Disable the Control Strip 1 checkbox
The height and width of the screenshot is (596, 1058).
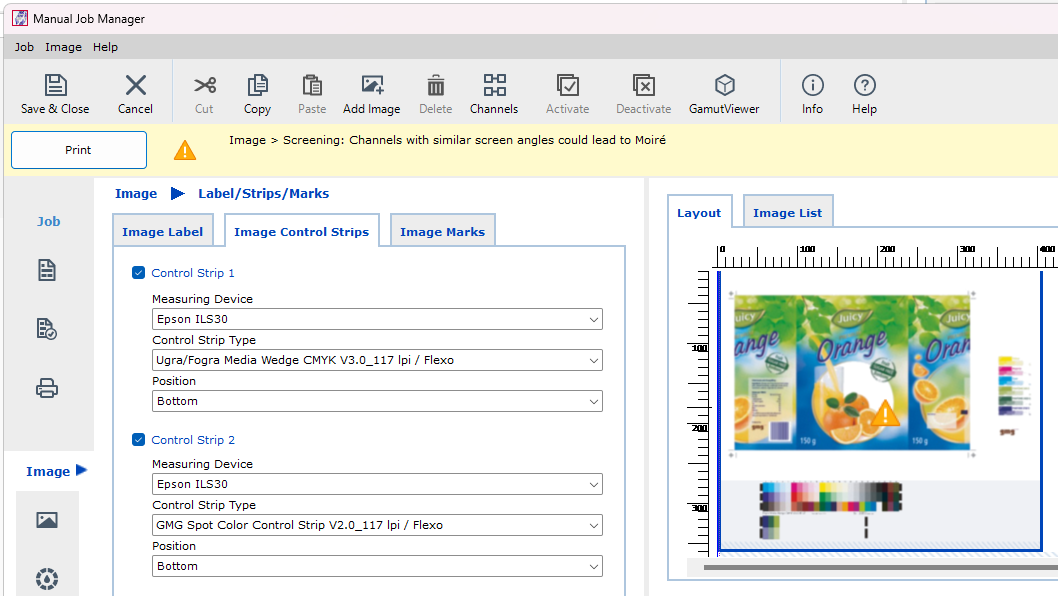[137, 273]
